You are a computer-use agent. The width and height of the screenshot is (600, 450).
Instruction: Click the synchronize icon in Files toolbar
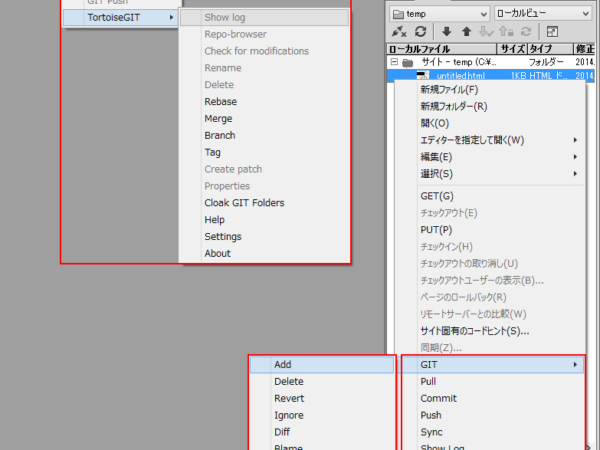point(526,32)
